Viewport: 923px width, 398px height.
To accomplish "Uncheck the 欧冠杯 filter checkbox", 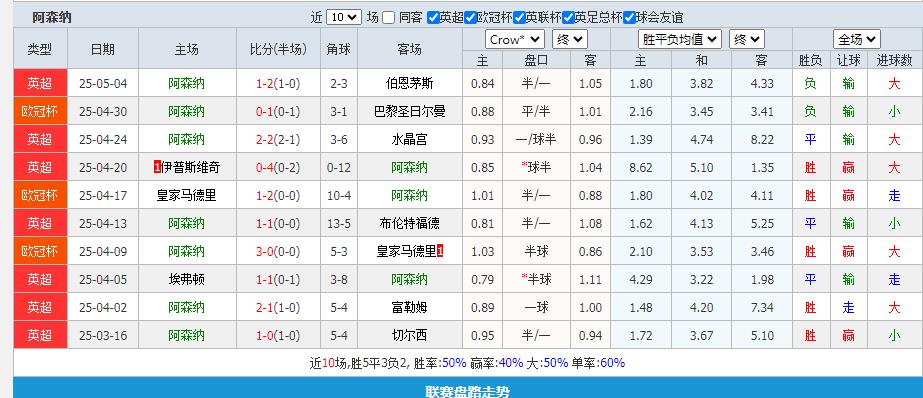I will coord(470,18).
